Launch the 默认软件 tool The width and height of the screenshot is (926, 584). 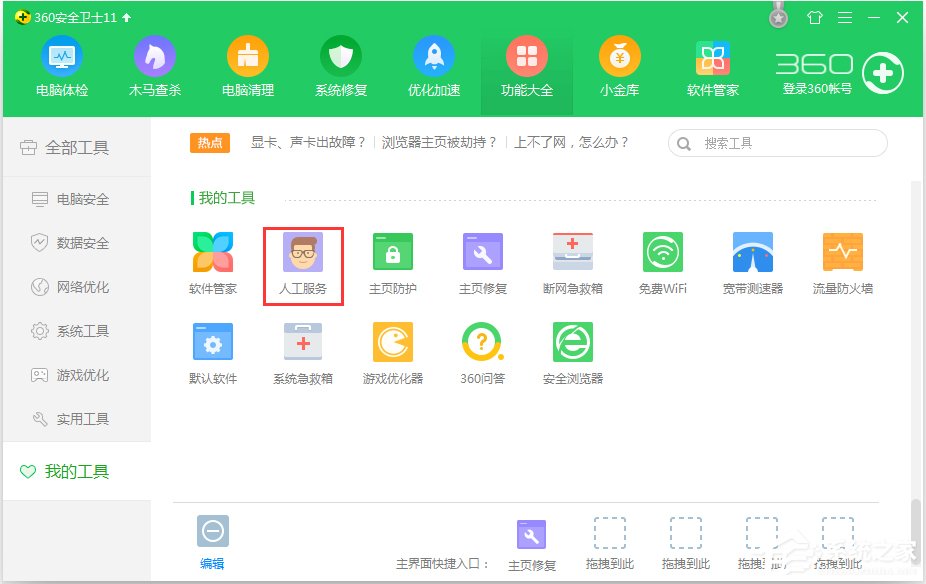(213, 350)
